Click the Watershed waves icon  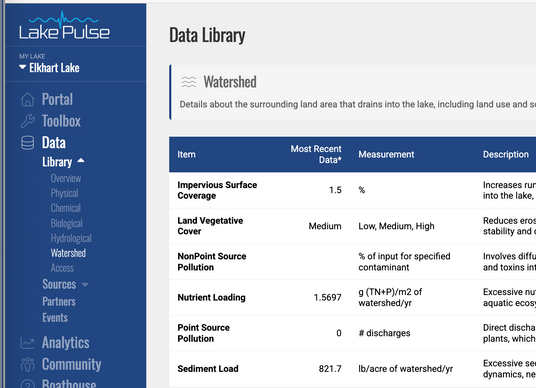pos(189,82)
